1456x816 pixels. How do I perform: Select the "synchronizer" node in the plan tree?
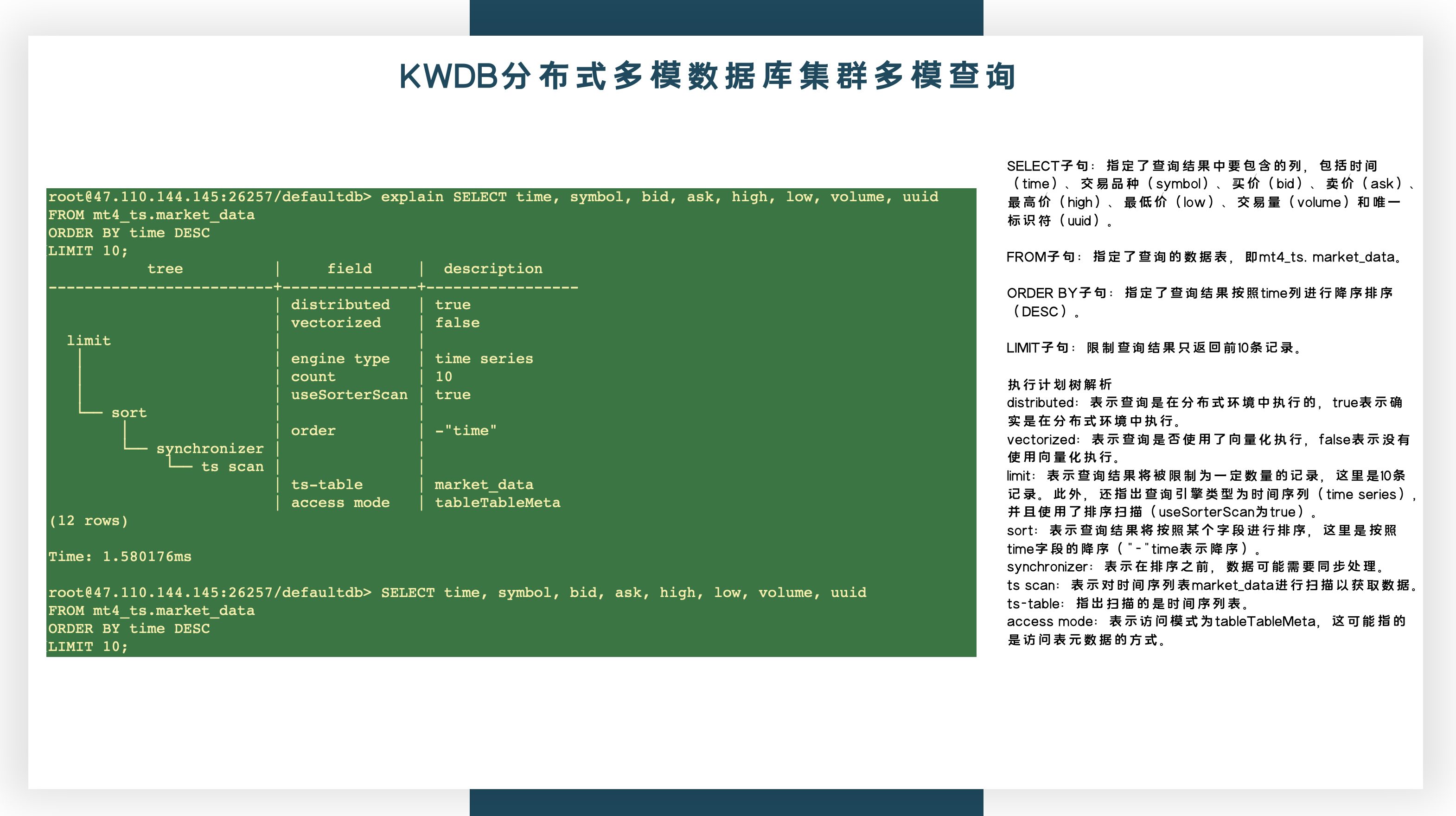pyautogui.click(x=210, y=449)
